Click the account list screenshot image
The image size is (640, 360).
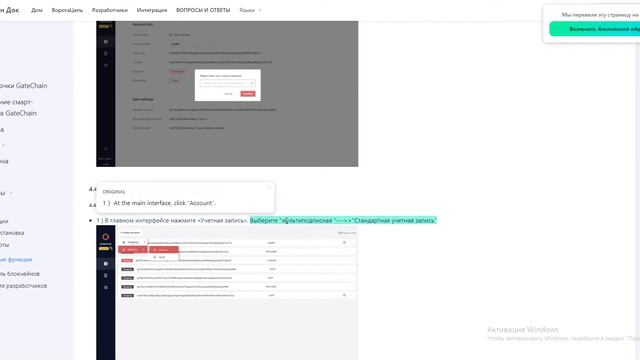[x=227, y=293]
